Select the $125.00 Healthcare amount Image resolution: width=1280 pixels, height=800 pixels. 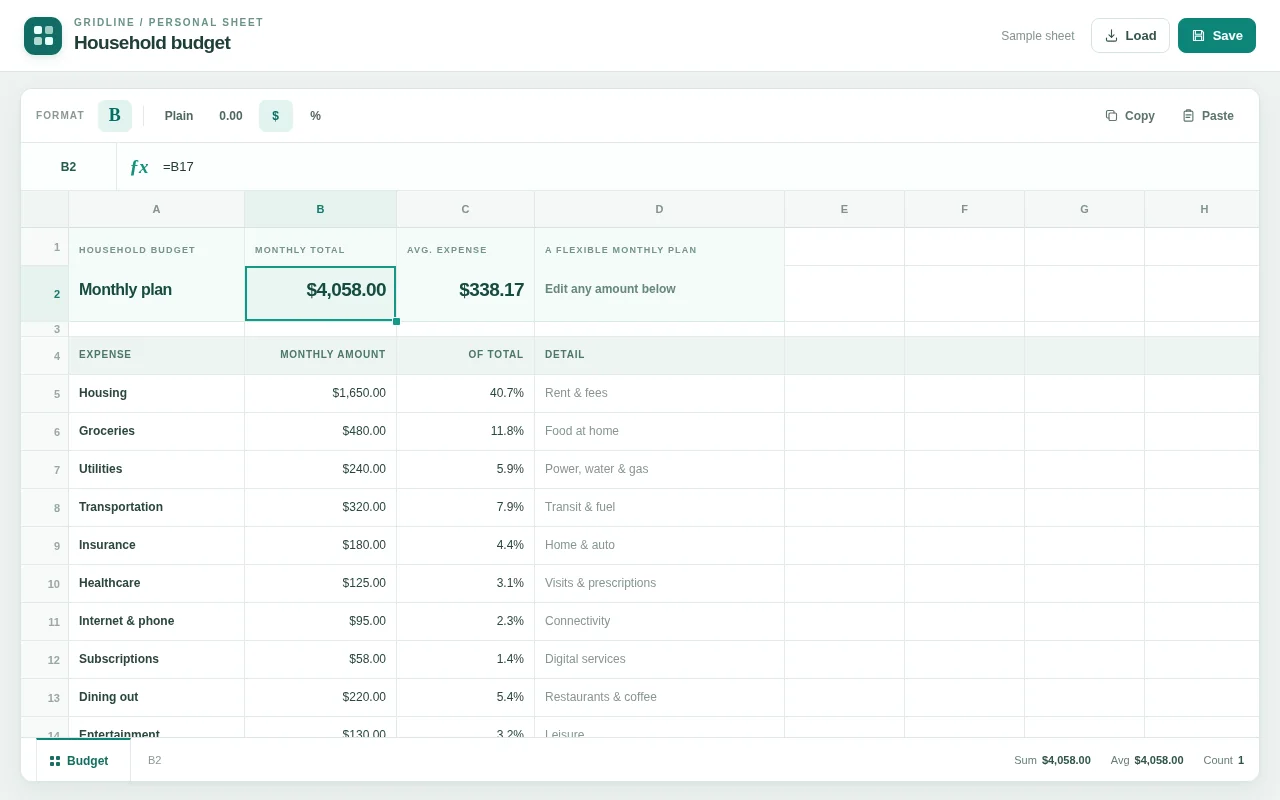coord(321,583)
